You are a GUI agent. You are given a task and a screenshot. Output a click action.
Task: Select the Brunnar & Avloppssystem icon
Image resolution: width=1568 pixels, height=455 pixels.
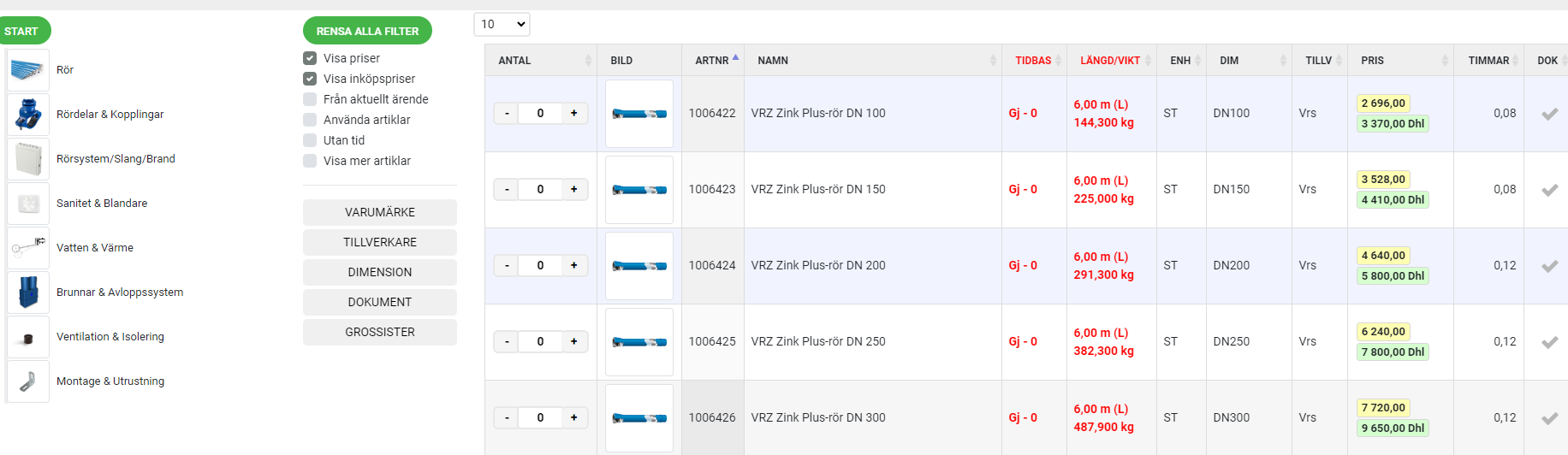(28, 292)
